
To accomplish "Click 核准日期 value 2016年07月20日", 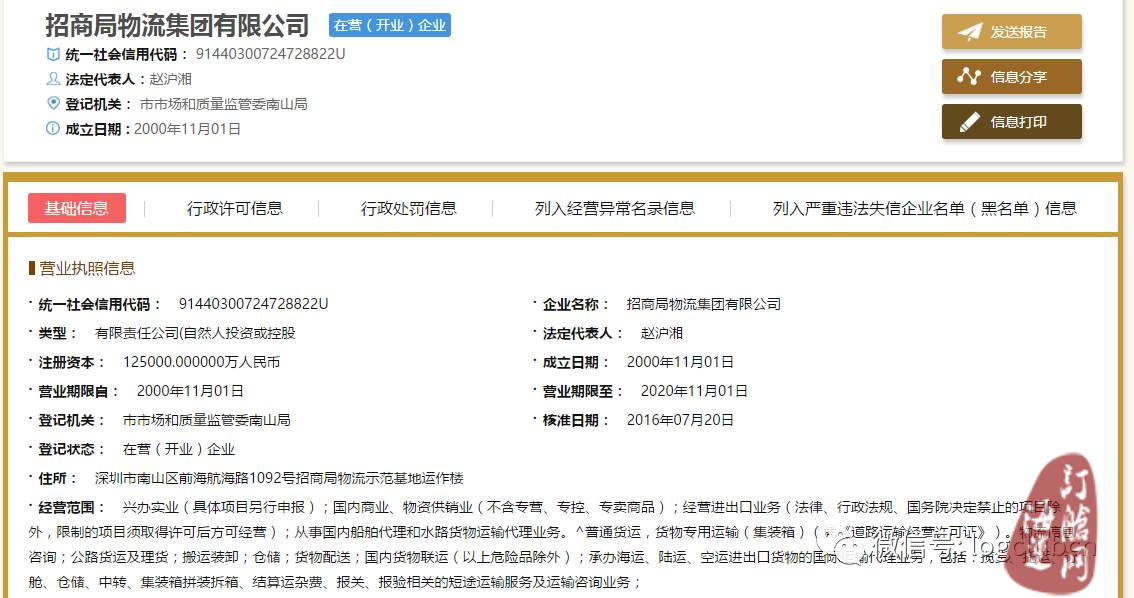I will pos(680,420).
